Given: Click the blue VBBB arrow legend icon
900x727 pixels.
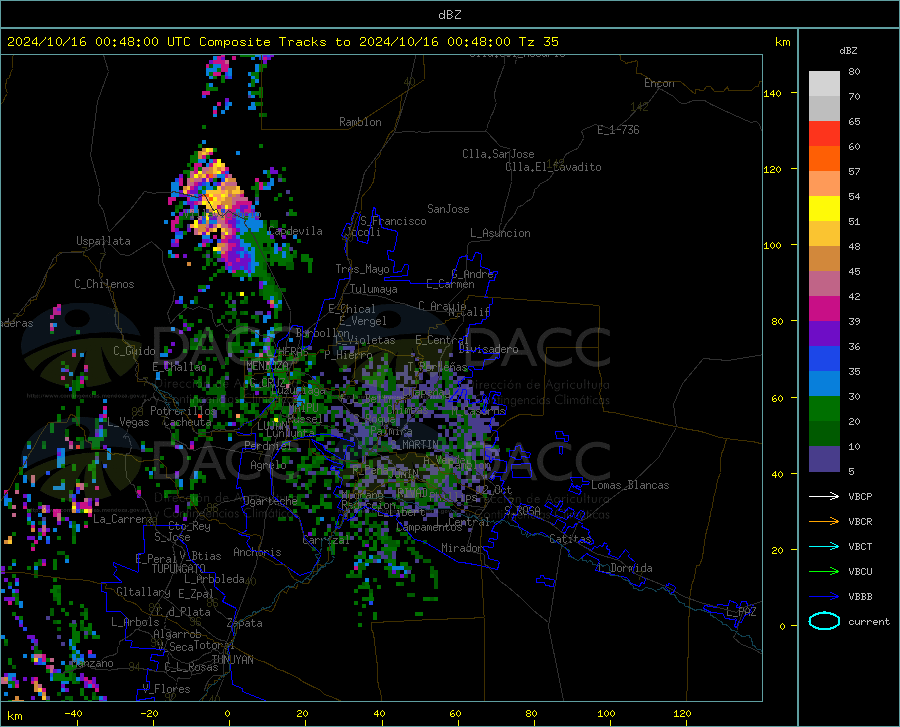Looking at the screenshot, I should (824, 596).
